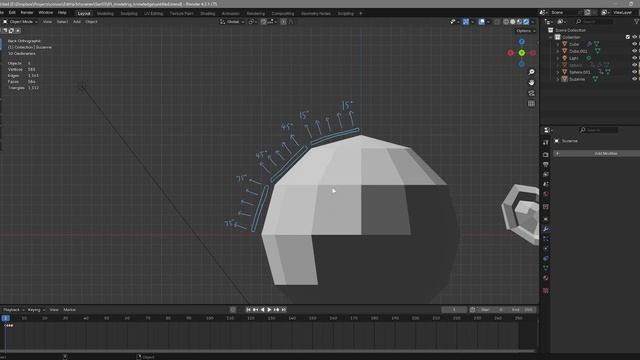Click the viewport zoom magnifier icon
640x360 pixels.
pyautogui.click(x=531, y=72)
